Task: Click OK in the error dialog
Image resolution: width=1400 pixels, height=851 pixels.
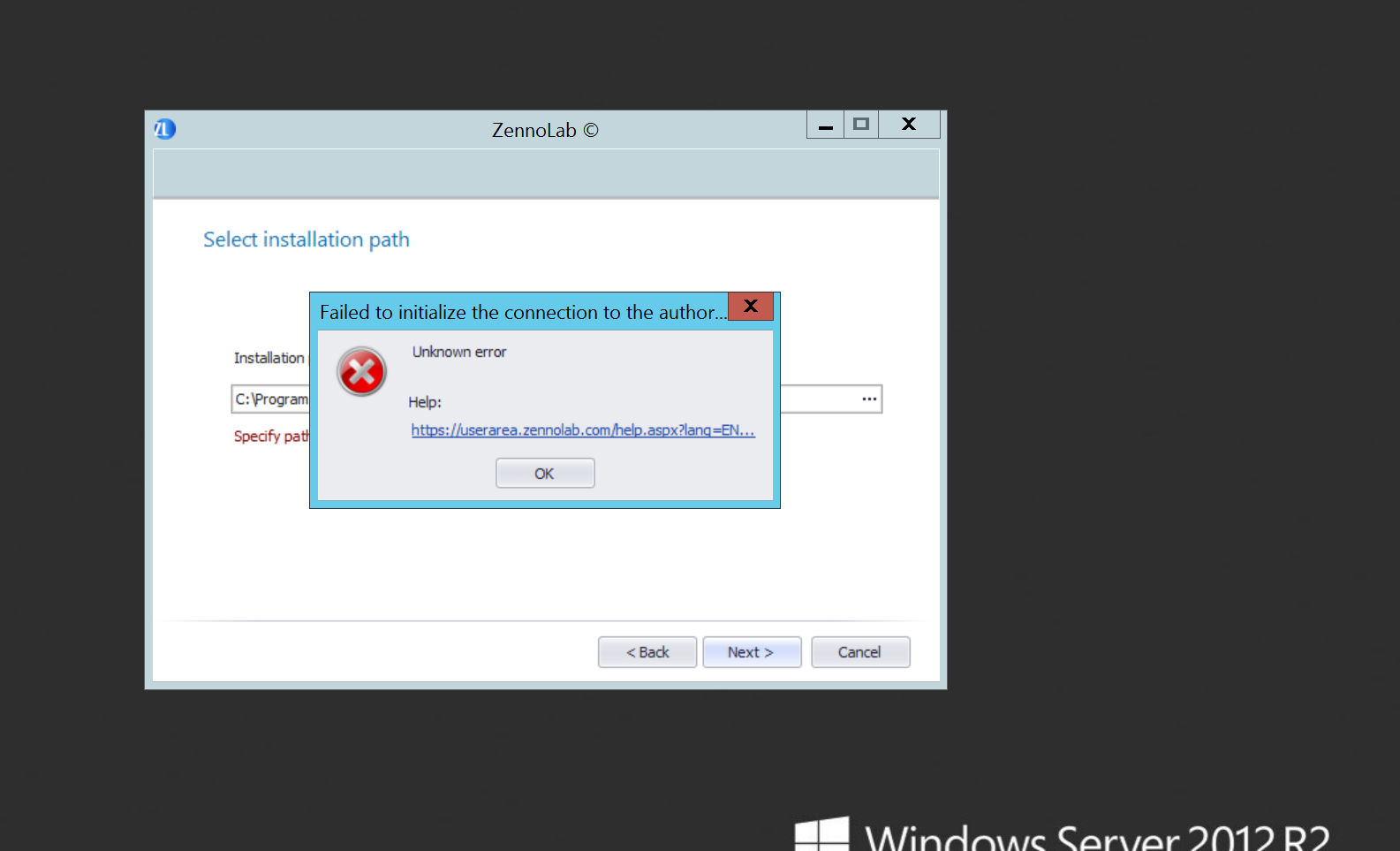Action: click(x=545, y=473)
